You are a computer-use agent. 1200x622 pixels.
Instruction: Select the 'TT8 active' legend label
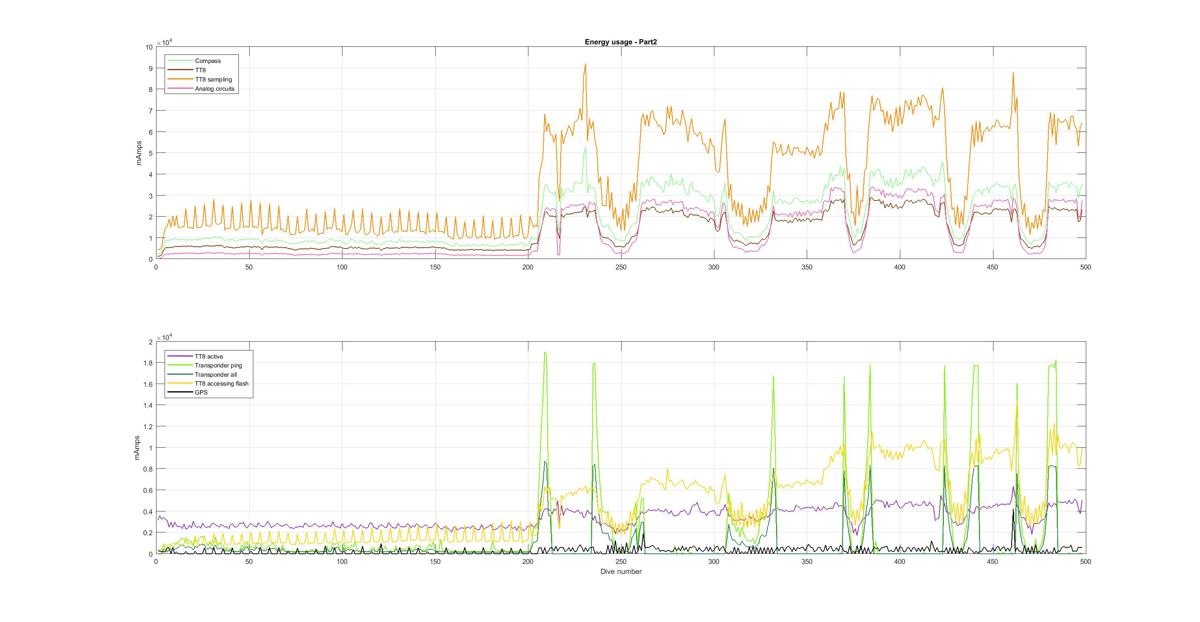point(211,356)
